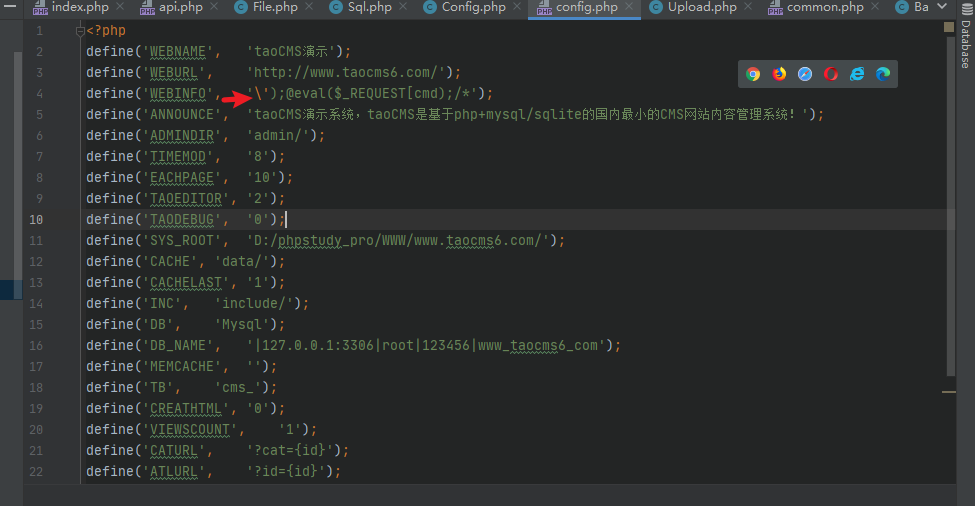Click line number 16 in gutter
Viewport: 975px width, 506px height.
pyautogui.click(x=36, y=346)
